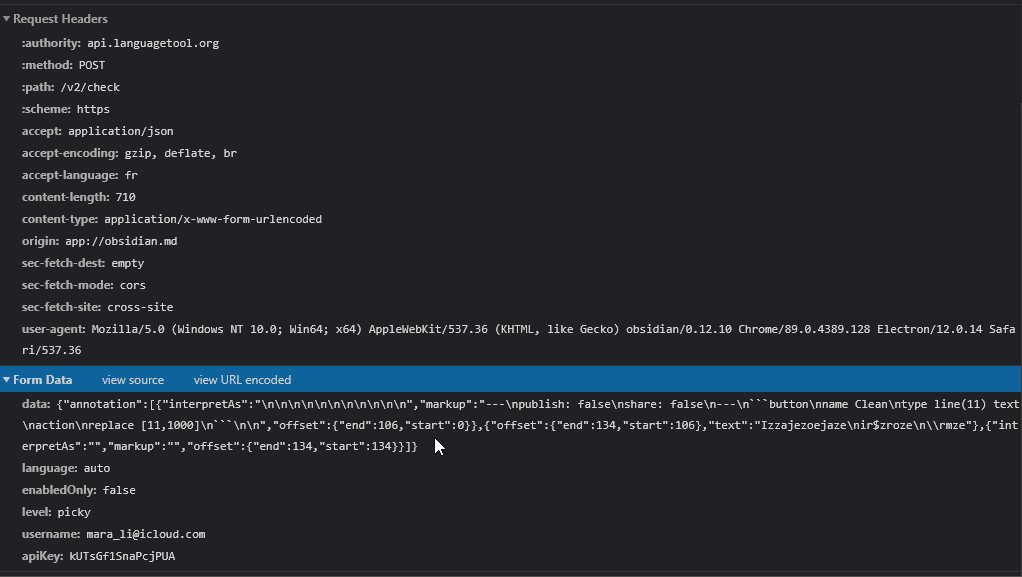Select the username mara_li@icloud.com value

point(146,534)
